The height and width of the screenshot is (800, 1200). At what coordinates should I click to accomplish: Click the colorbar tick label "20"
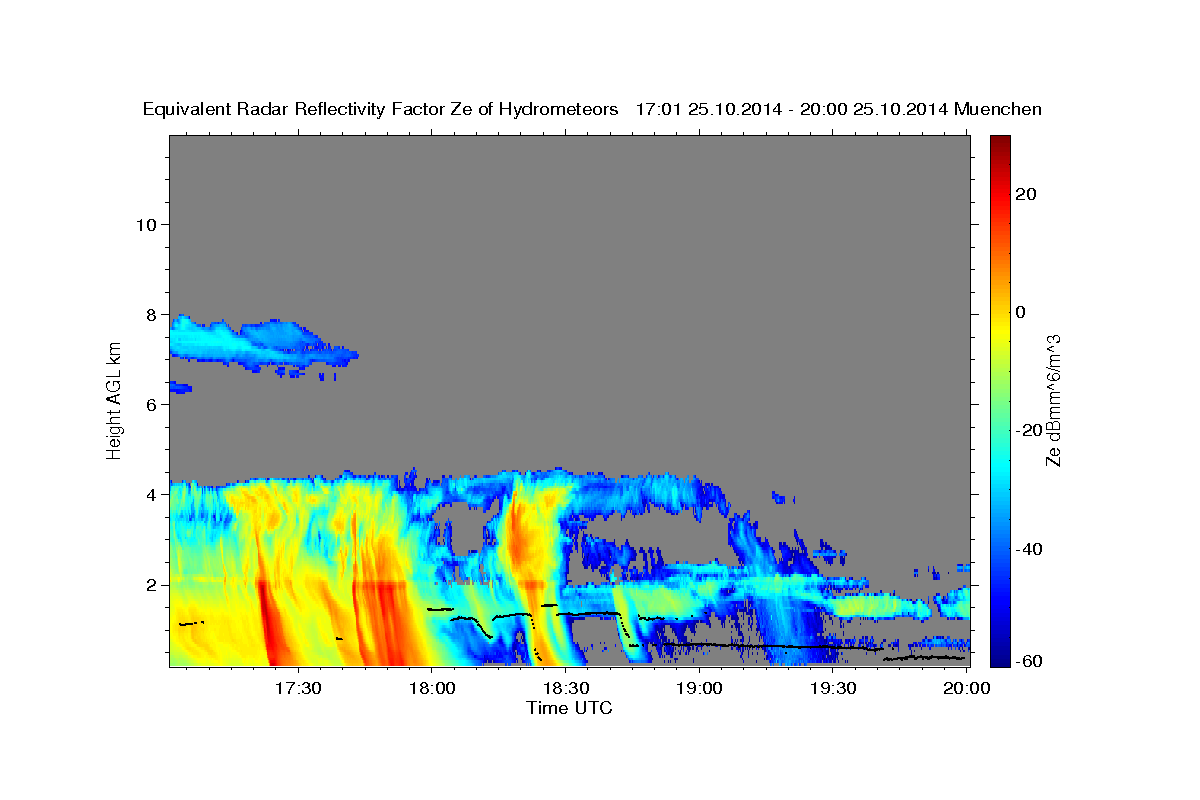pyautogui.click(x=1025, y=194)
